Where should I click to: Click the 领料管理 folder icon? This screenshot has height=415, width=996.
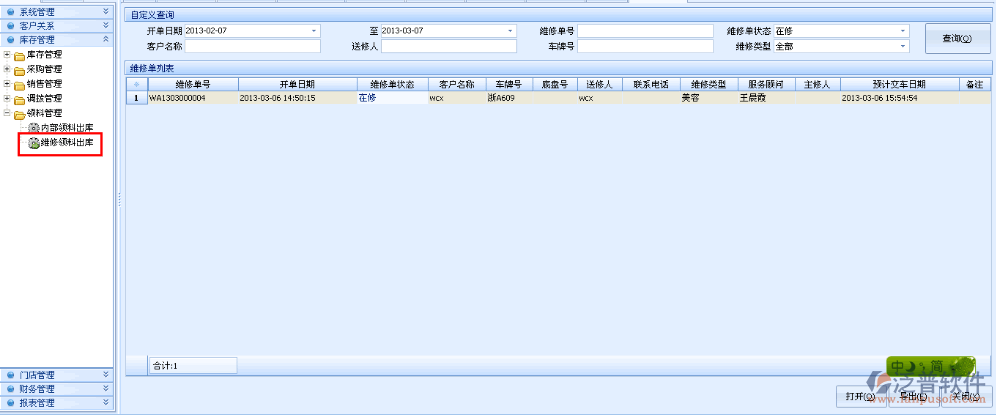pos(19,114)
